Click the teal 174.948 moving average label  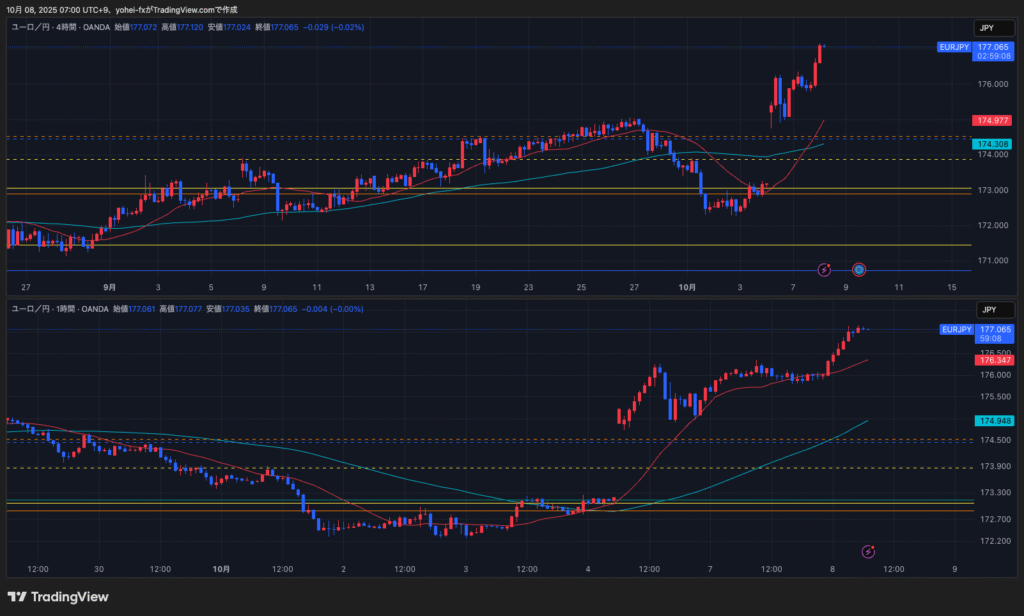[993, 421]
